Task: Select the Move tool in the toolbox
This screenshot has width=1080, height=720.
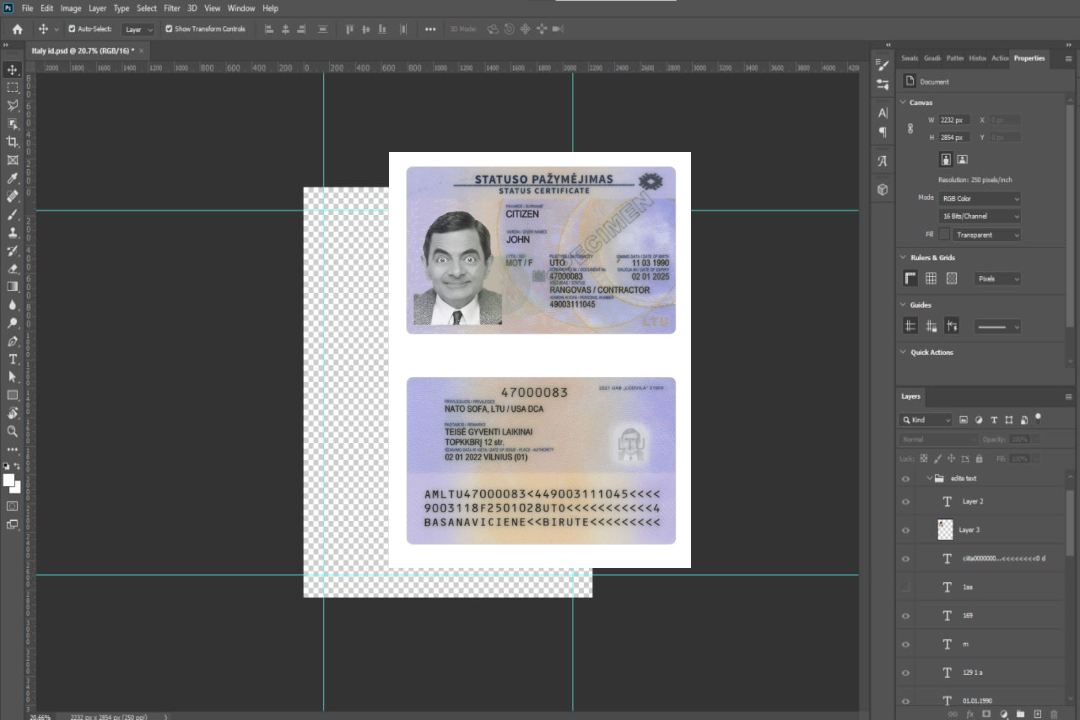Action: pos(12,70)
